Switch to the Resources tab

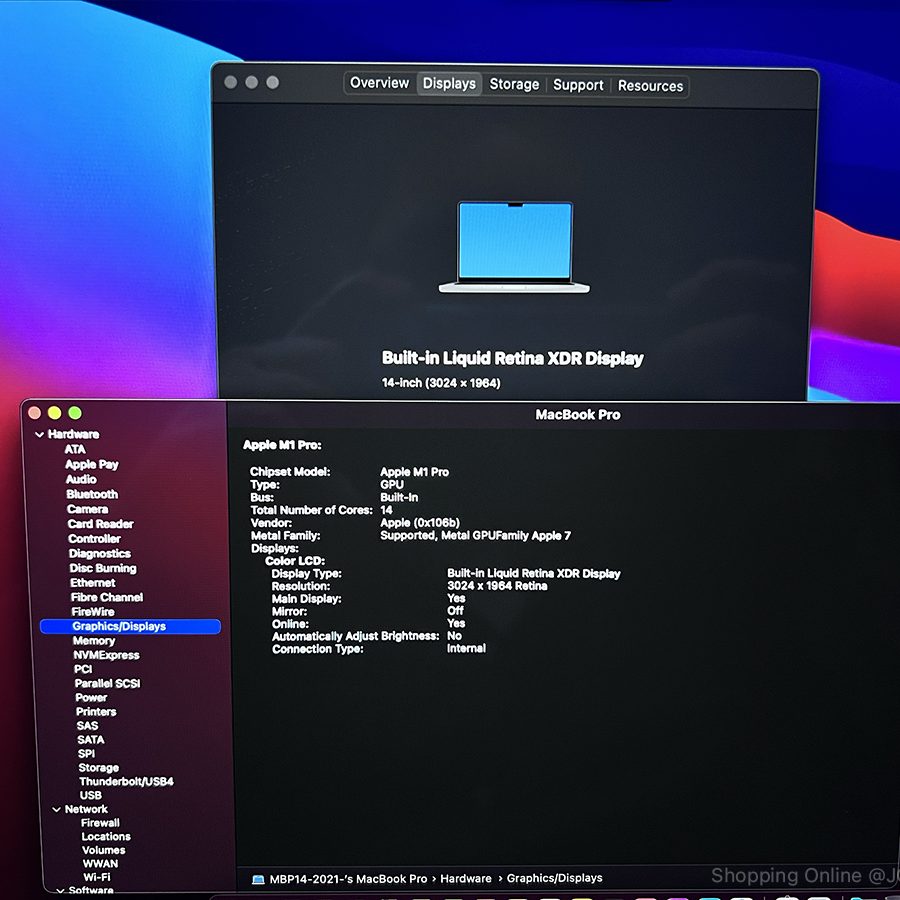click(x=650, y=86)
